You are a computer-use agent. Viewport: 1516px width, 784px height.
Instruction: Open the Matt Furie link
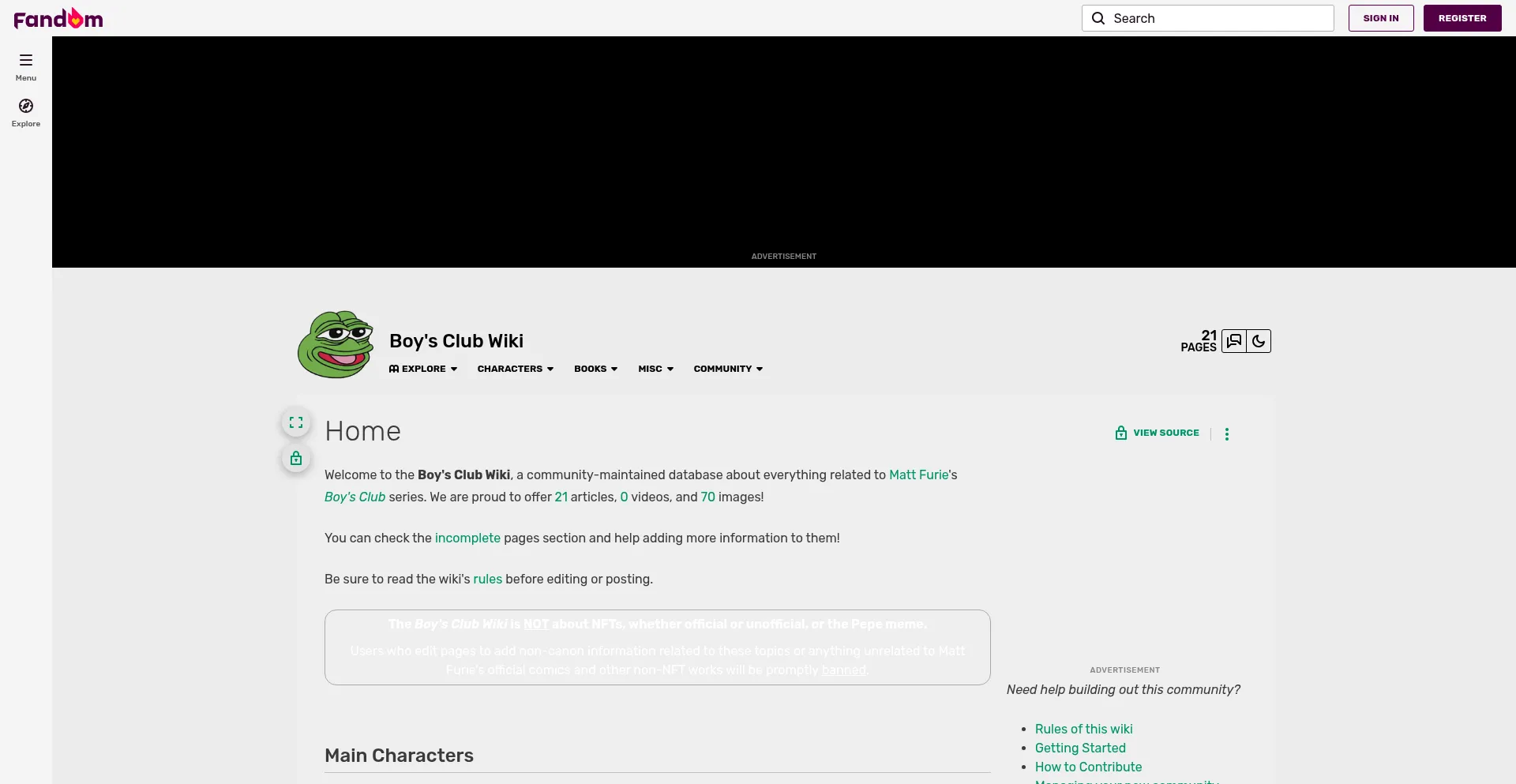click(918, 475)
